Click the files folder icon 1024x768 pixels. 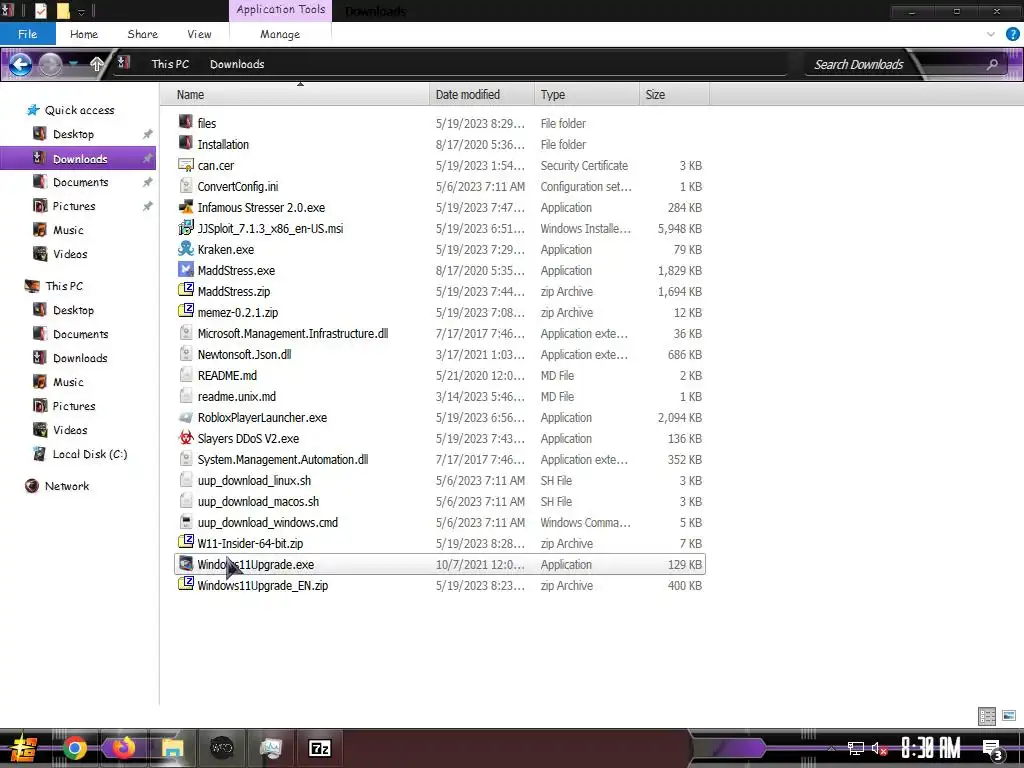[186, 123]
